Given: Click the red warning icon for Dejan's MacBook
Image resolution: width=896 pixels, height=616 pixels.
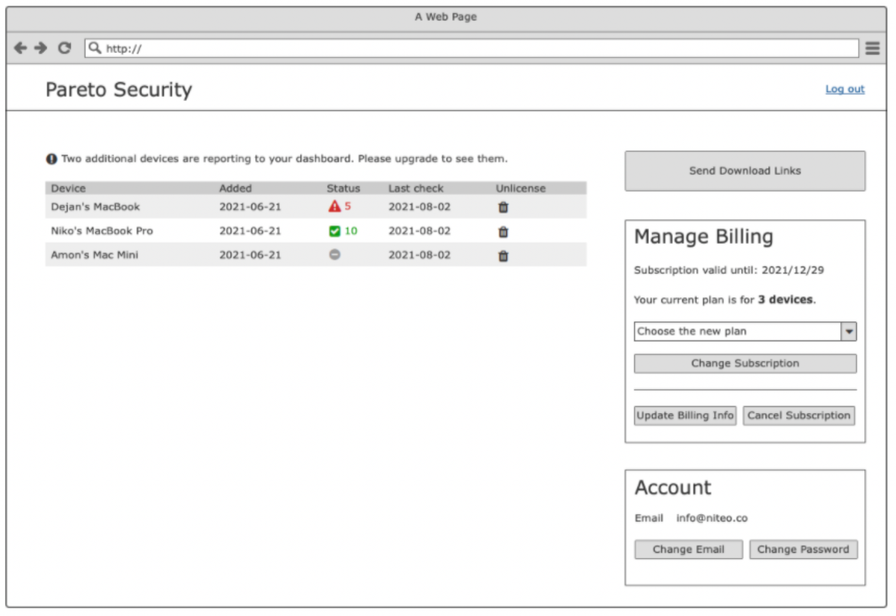Looking at the screenshot, I should click(334, 206).
